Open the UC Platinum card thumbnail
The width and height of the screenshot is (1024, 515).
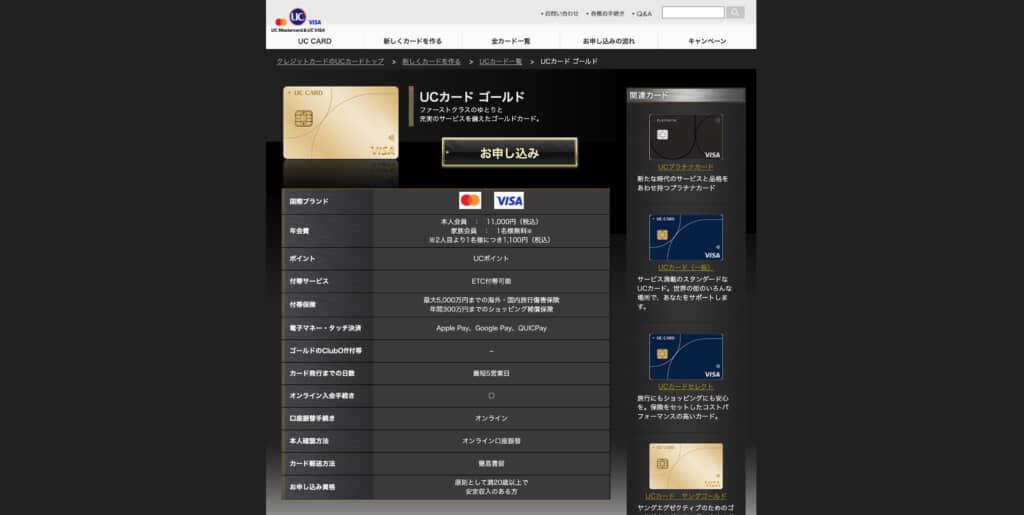tap(685, 137)
